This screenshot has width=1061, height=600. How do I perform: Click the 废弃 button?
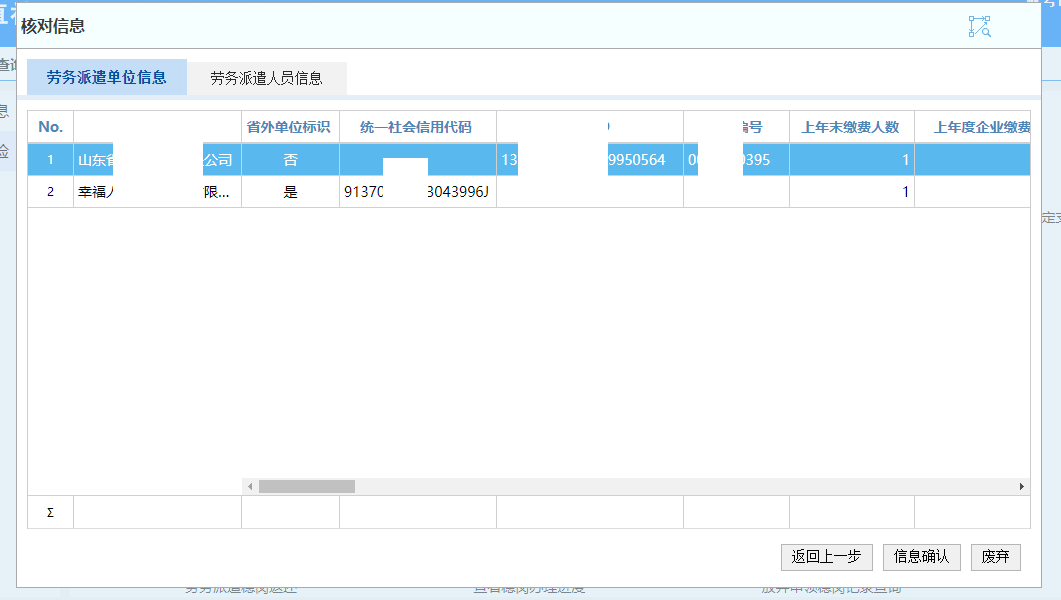(x=995, y=557)
